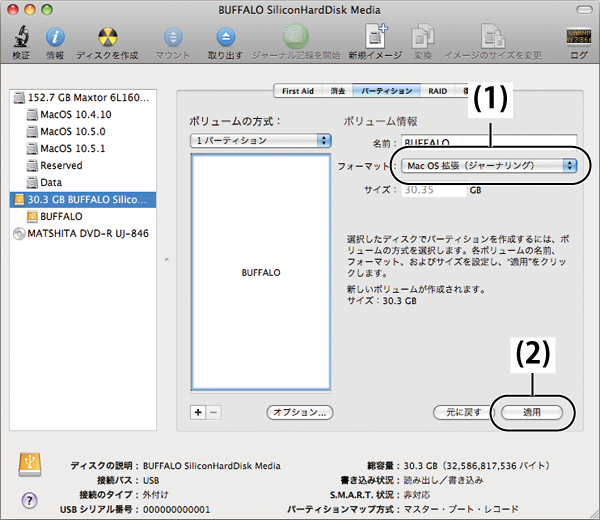Select the MacOS 10.4.10 volume
This screenshot has height=520, width=600.
click(x=83, y=114)
